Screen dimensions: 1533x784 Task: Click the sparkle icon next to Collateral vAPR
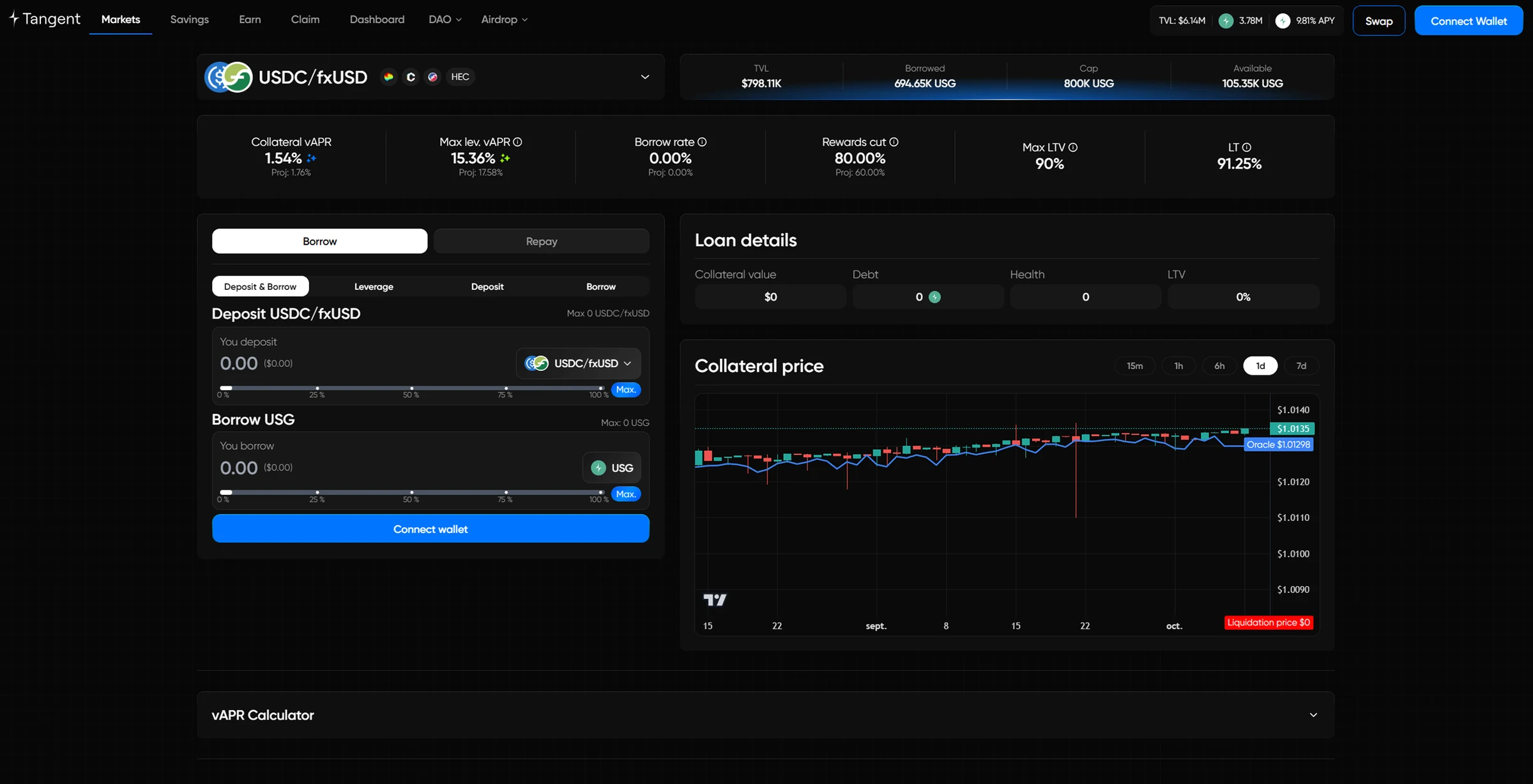(312, 158)
